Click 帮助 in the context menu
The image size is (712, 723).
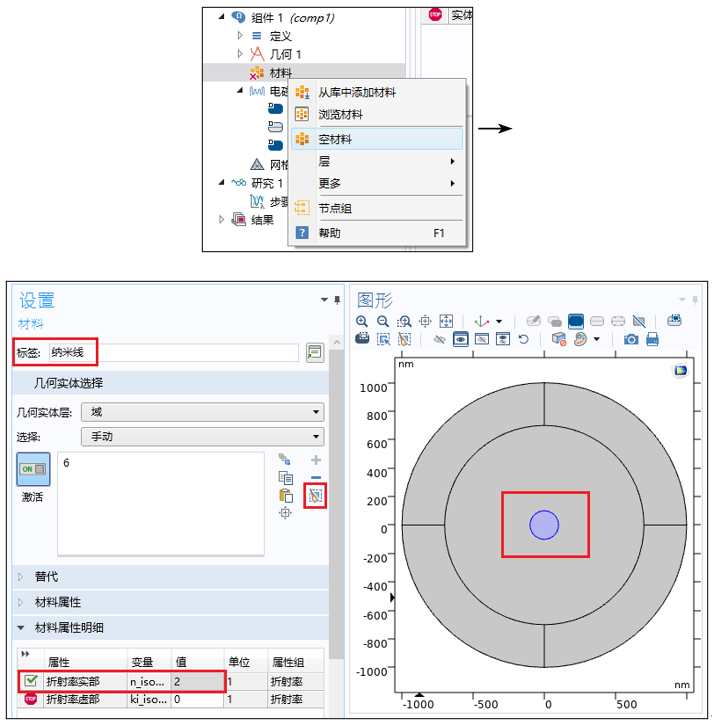tap(329, 233)
